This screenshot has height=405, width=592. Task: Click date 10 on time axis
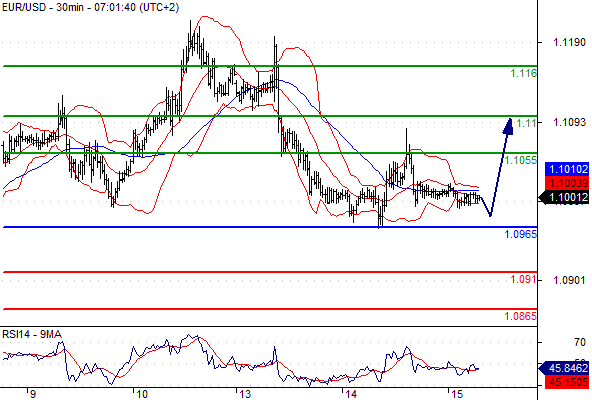141,394
